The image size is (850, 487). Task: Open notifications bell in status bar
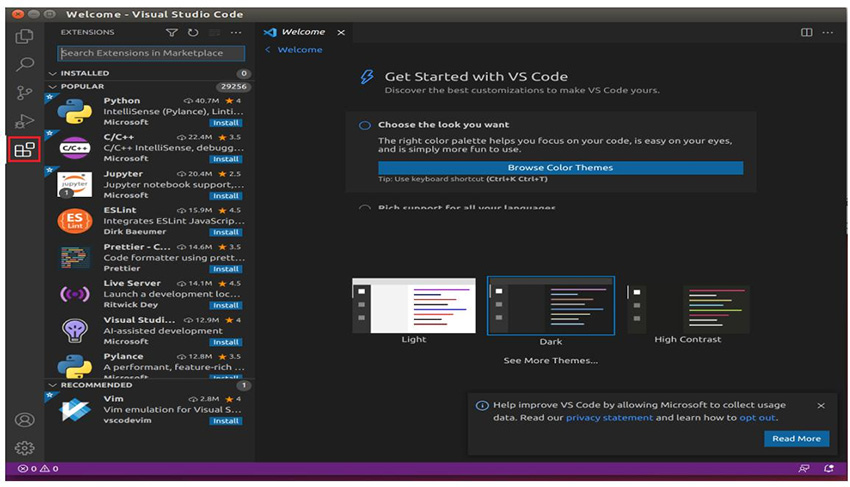(x=828, y=469)
